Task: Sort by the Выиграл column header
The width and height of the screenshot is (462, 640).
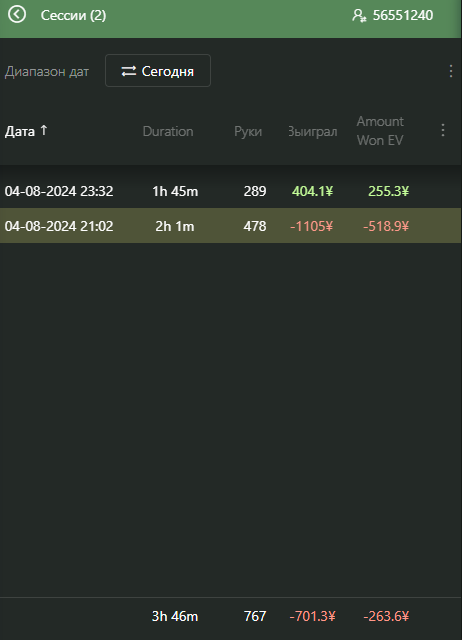Action: (x=313, y=131)
